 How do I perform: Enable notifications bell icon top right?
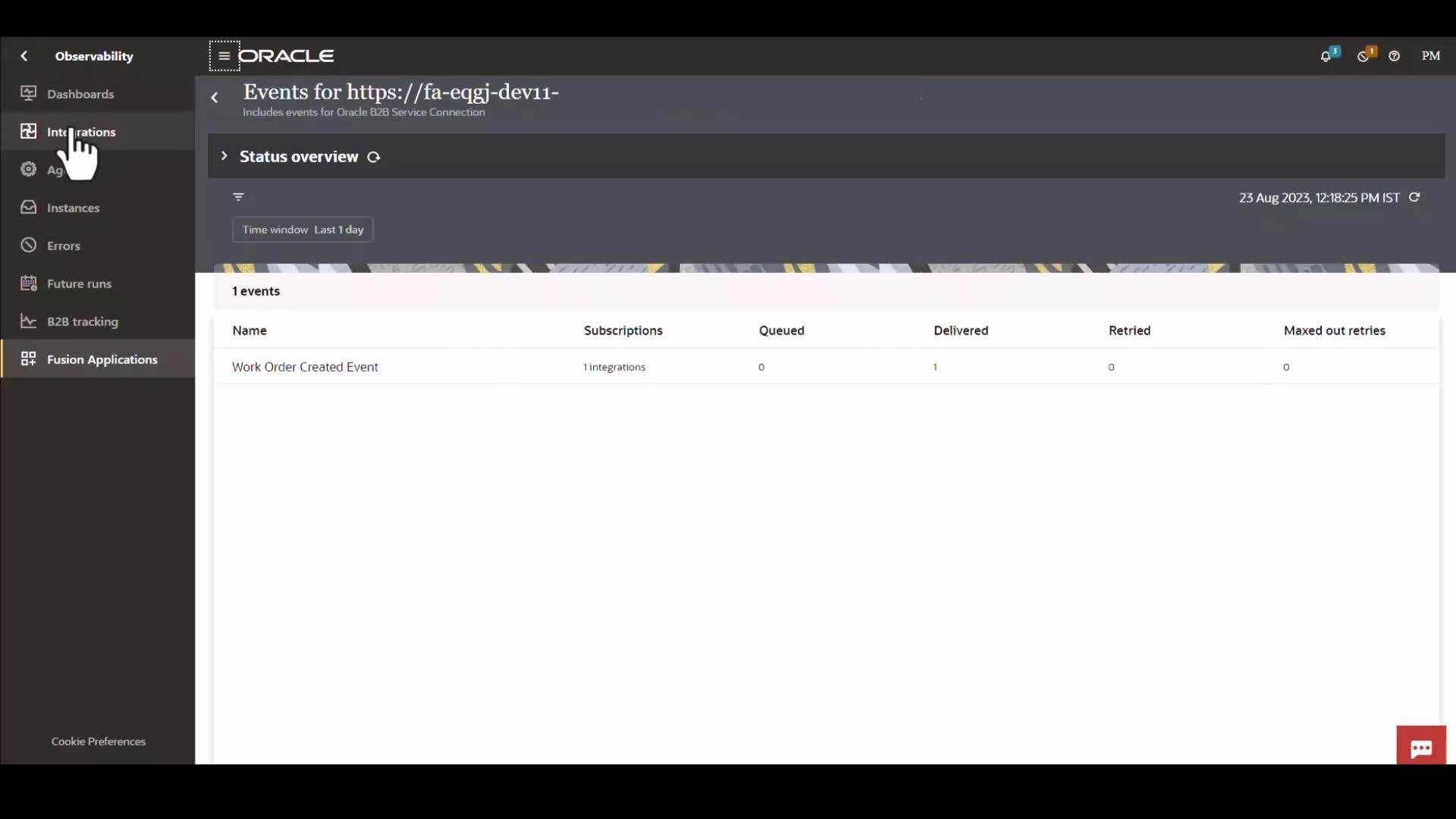click(1326, 56)
